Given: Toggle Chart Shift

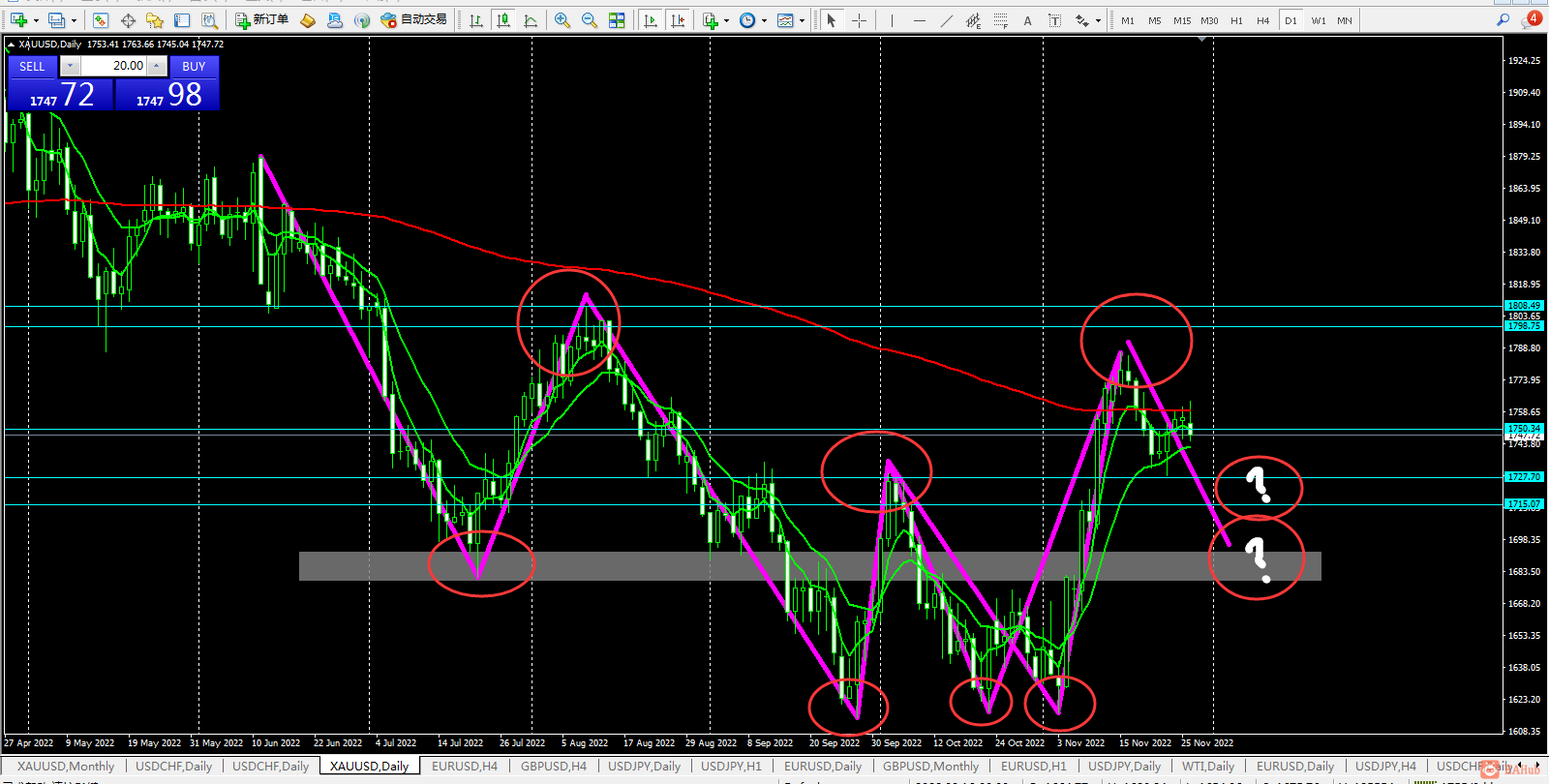Looking at the screenshot, I should pyautogui.click(x=678, y=20).
